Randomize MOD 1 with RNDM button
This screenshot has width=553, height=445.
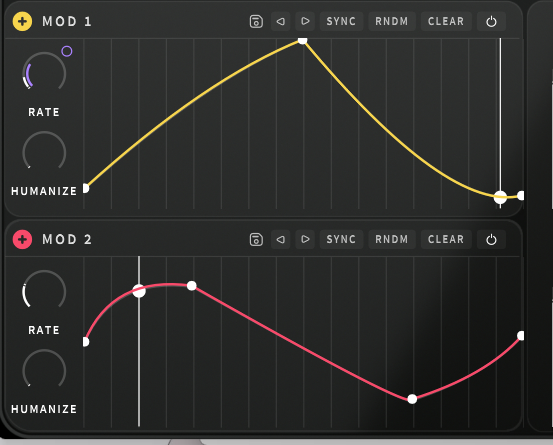coord(392,22)
